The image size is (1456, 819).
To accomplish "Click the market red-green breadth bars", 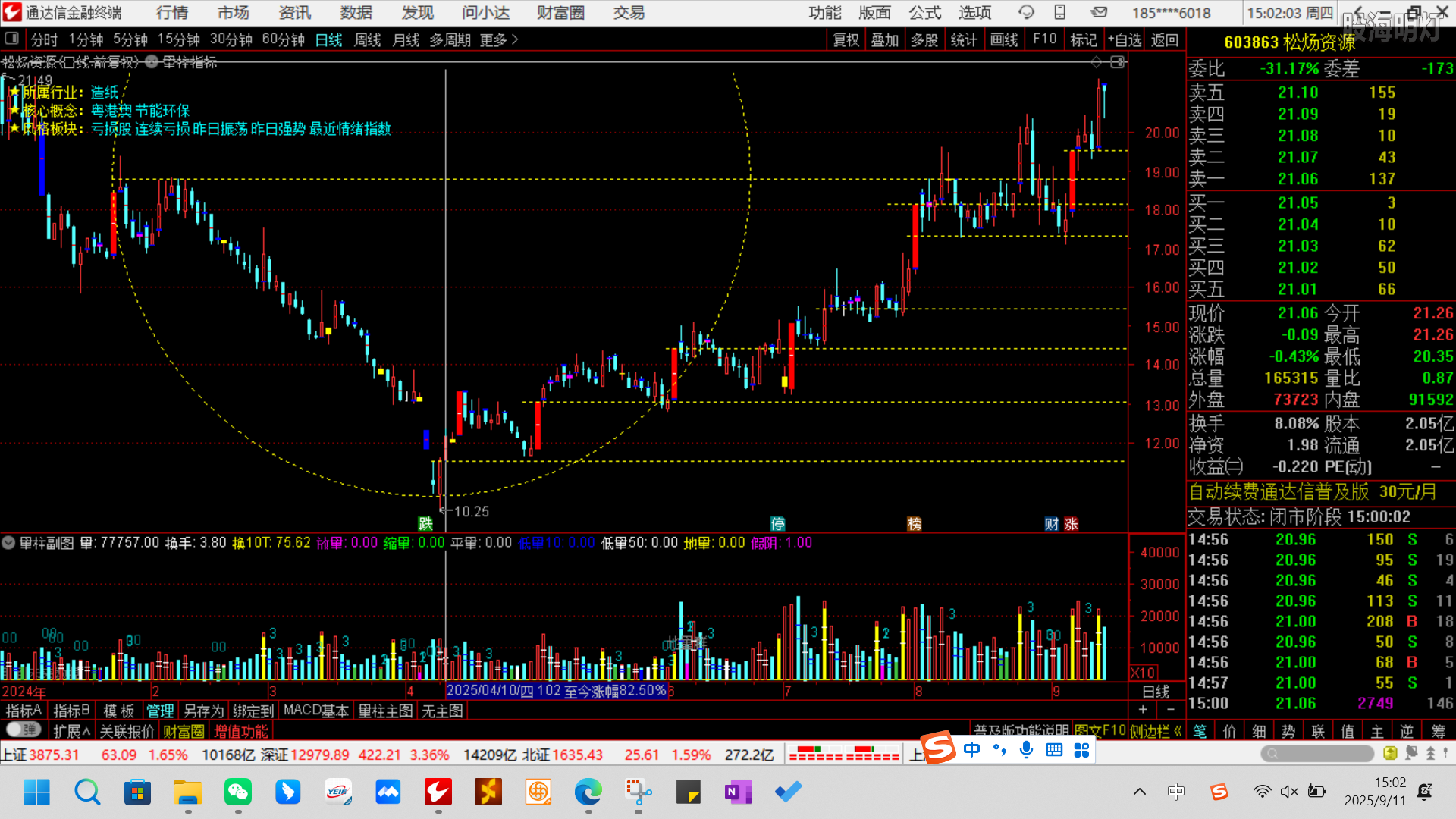I will coord(844,753).
